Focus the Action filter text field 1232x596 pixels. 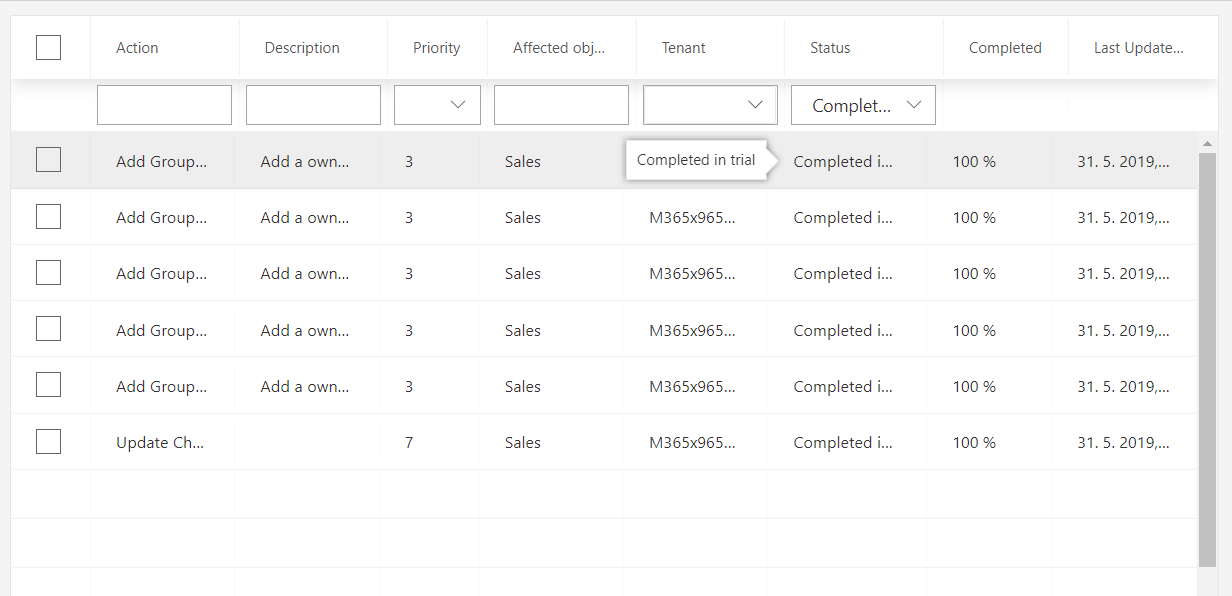pos(164,105)
